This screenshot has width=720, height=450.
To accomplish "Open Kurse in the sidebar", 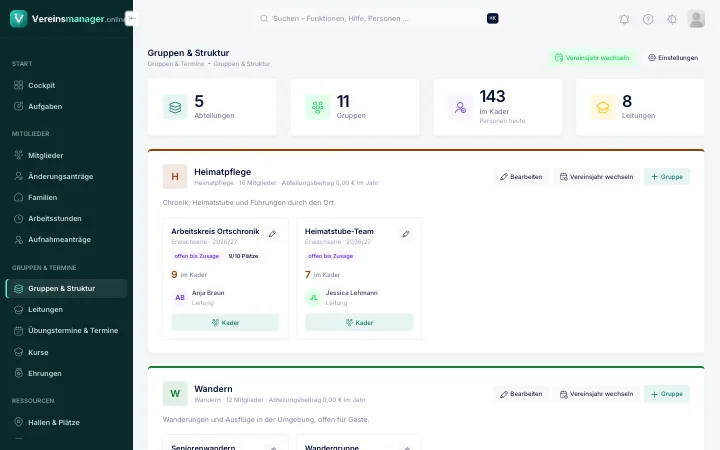I will click(67, 352).
